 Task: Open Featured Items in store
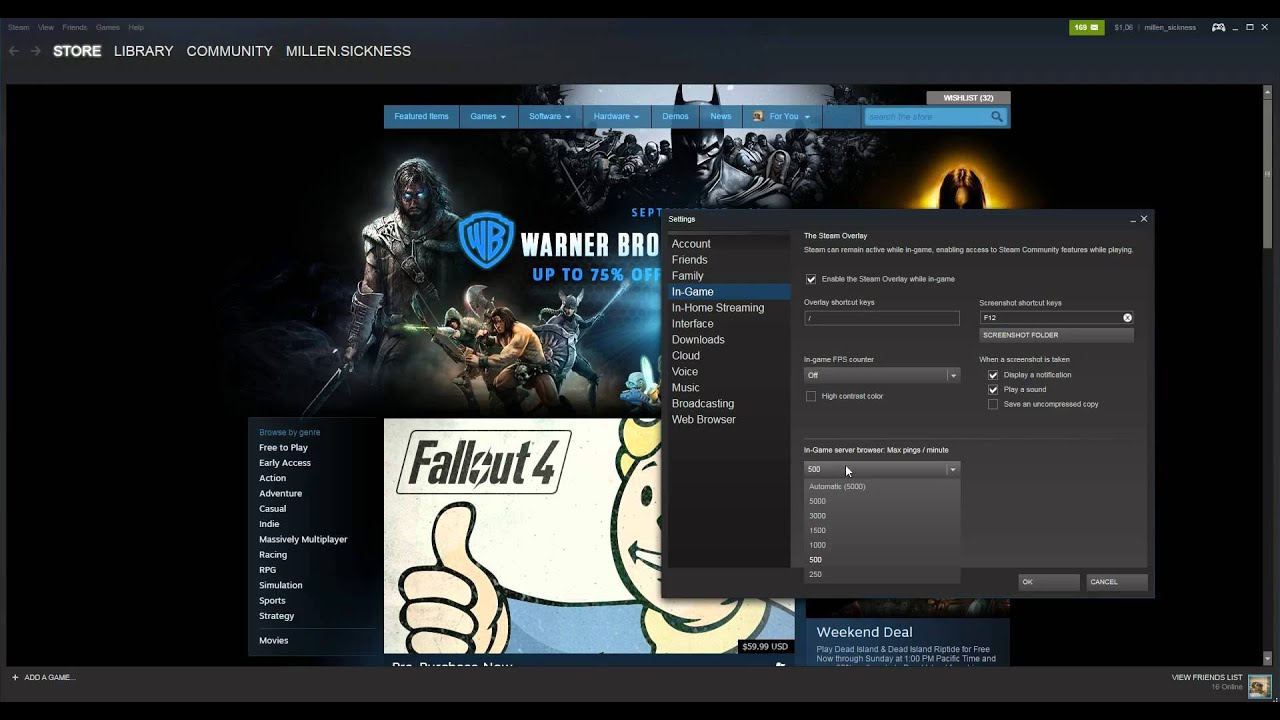coord(421,116)
